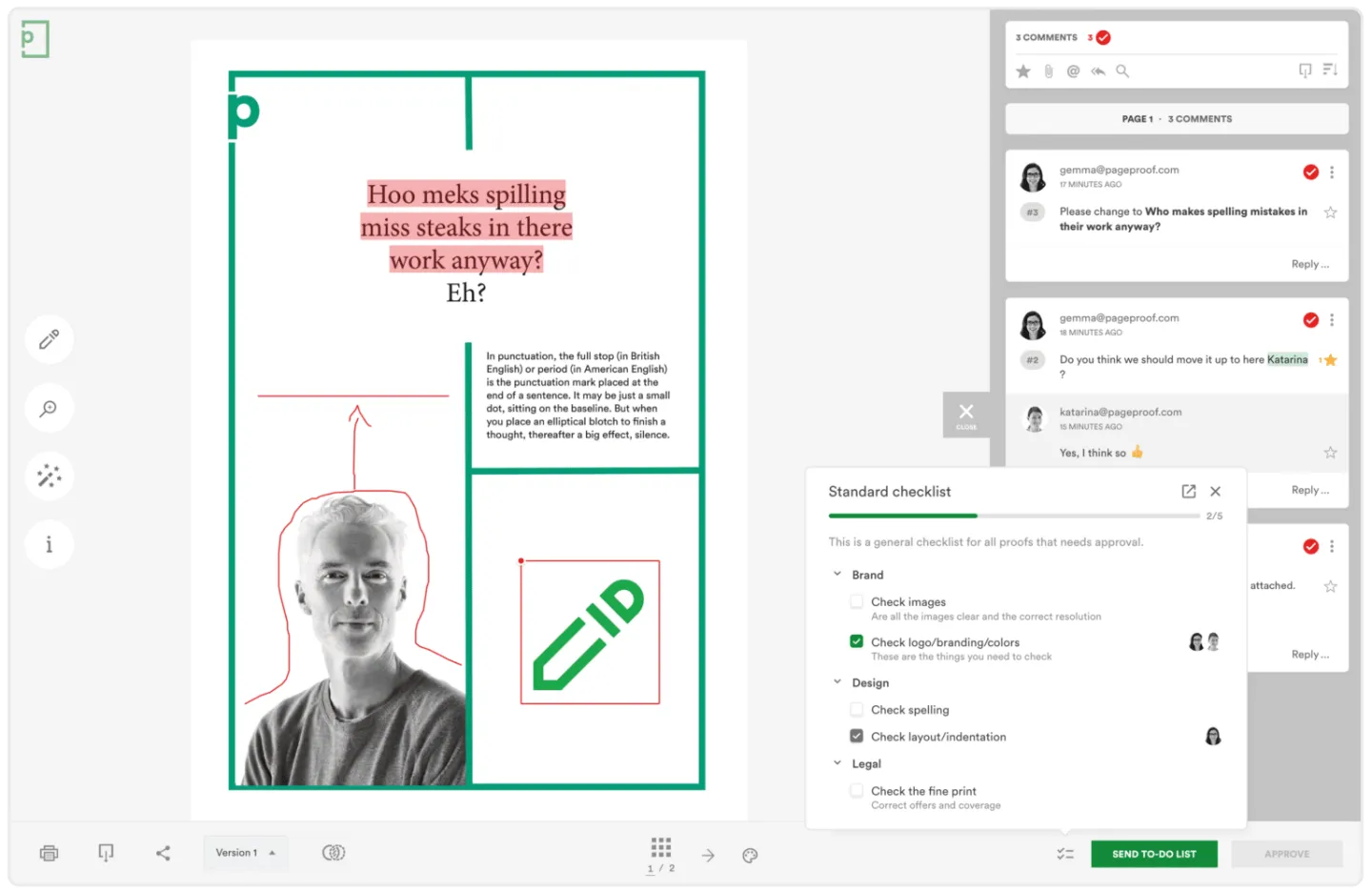This screenshot has height=892, width=1372.
Task: Click the Approve button
Action: tap(1286, 854)
